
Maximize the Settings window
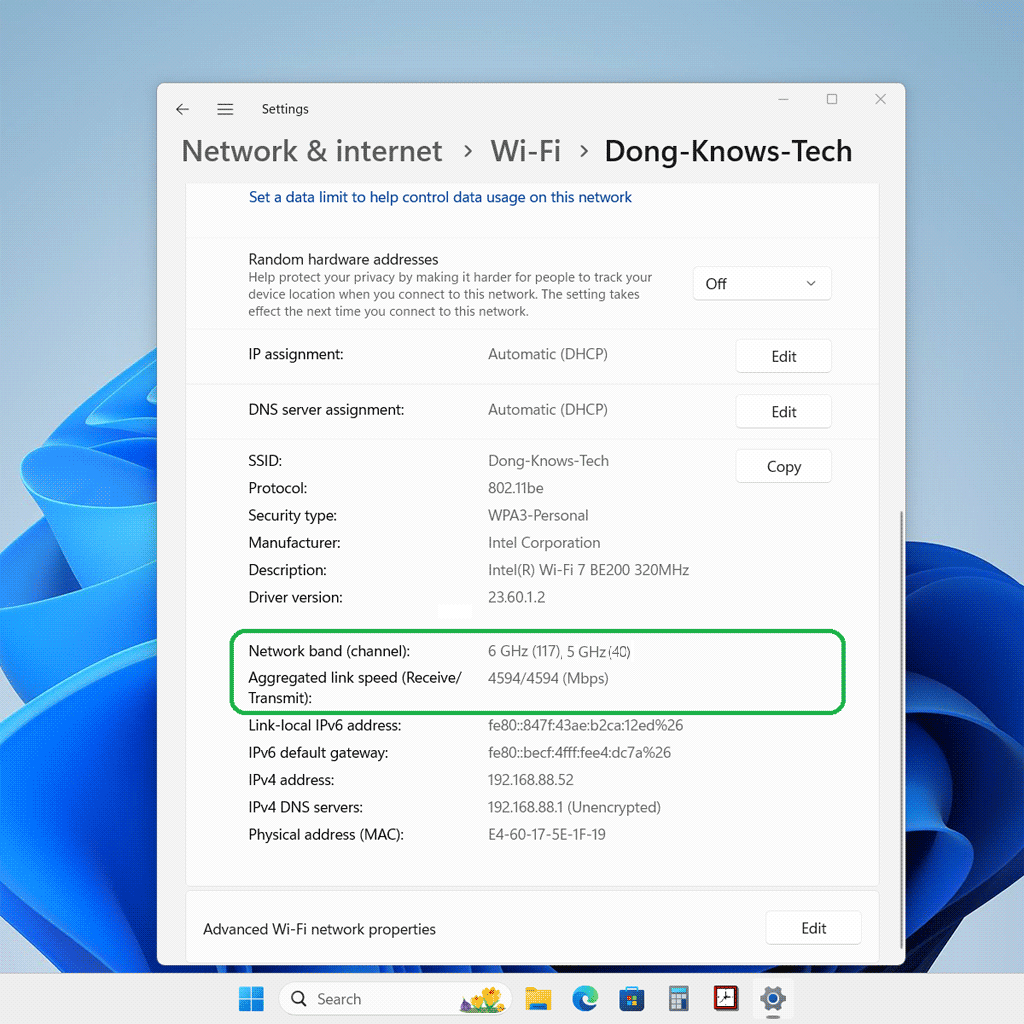click(832, 99)
